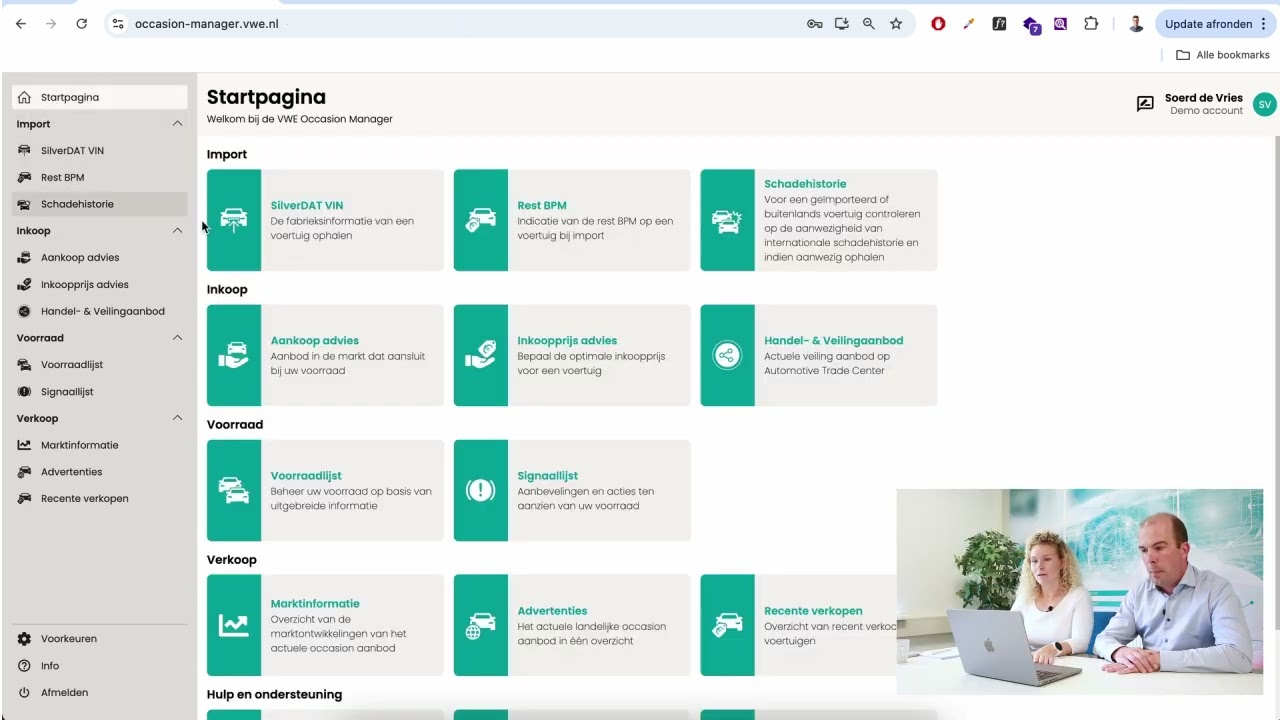This screenshot has width=1280, height=720.
Task: Open Schadehistorie from the sidebar
Action: click(99, 204)
